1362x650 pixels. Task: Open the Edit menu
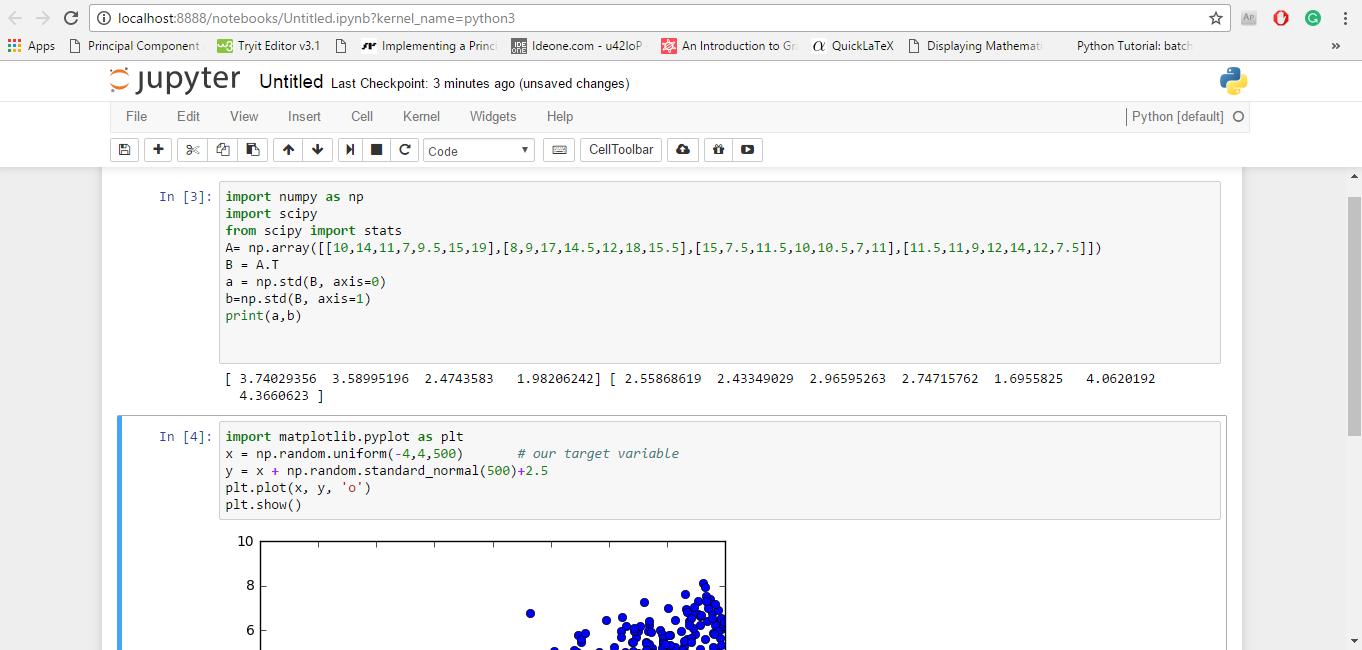[x=188, y=117]
